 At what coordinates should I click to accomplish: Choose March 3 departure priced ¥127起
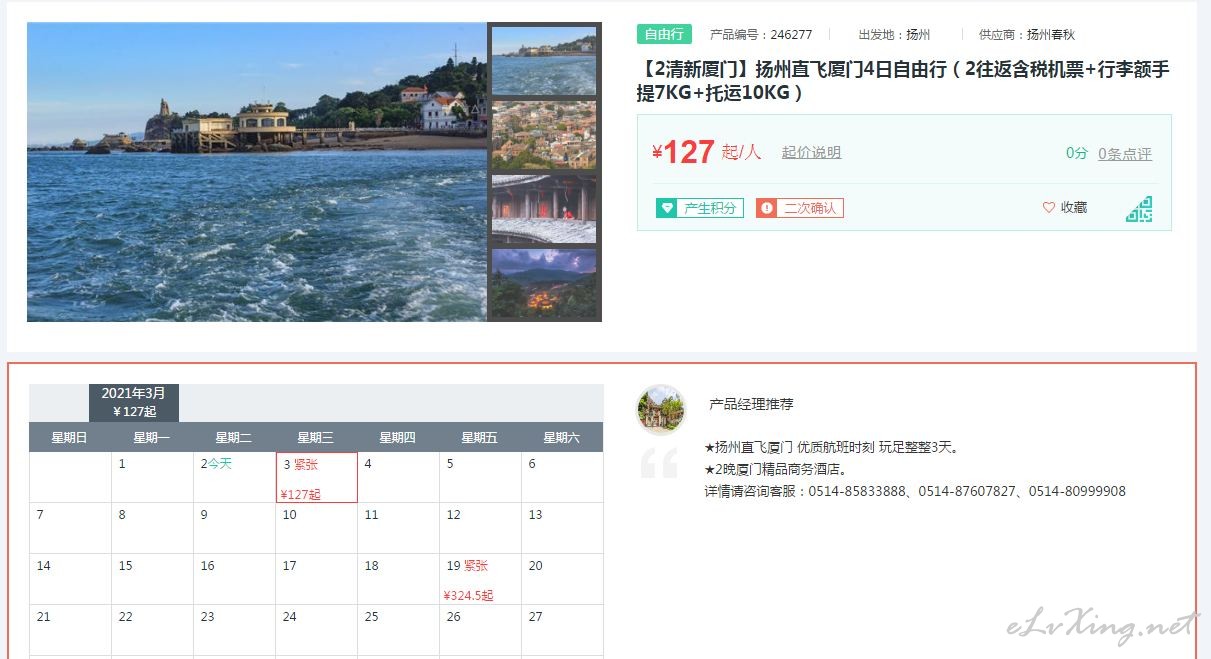317,478
